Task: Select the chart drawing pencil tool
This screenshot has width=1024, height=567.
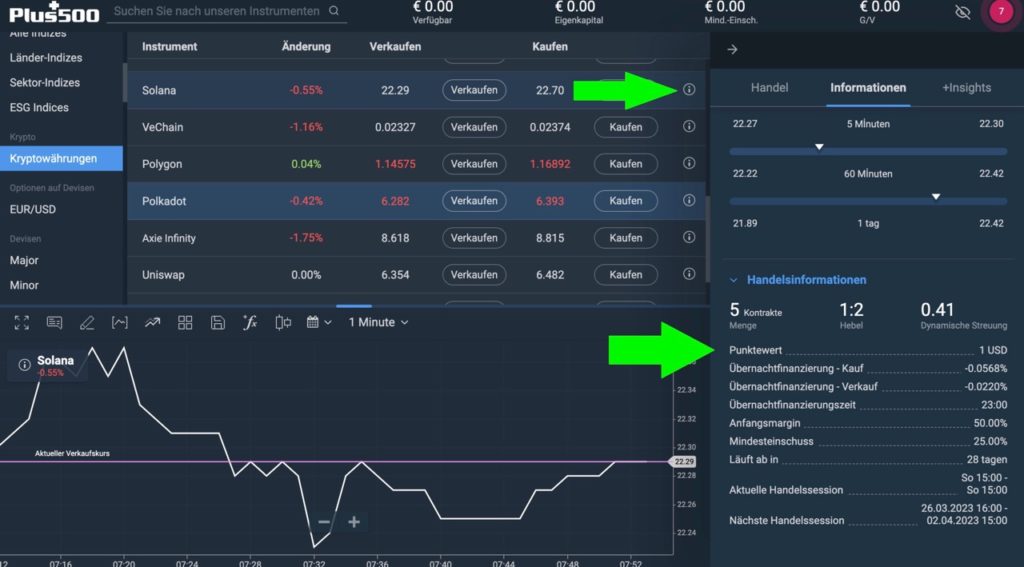Action: (87, 322)
